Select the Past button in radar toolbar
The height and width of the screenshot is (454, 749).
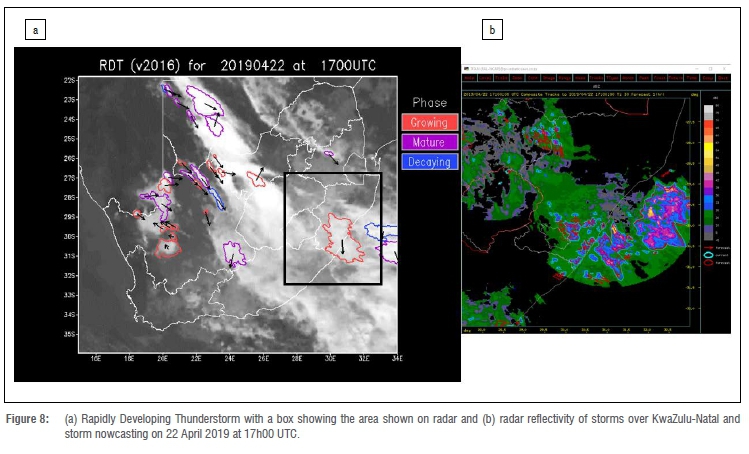point(644,77)
